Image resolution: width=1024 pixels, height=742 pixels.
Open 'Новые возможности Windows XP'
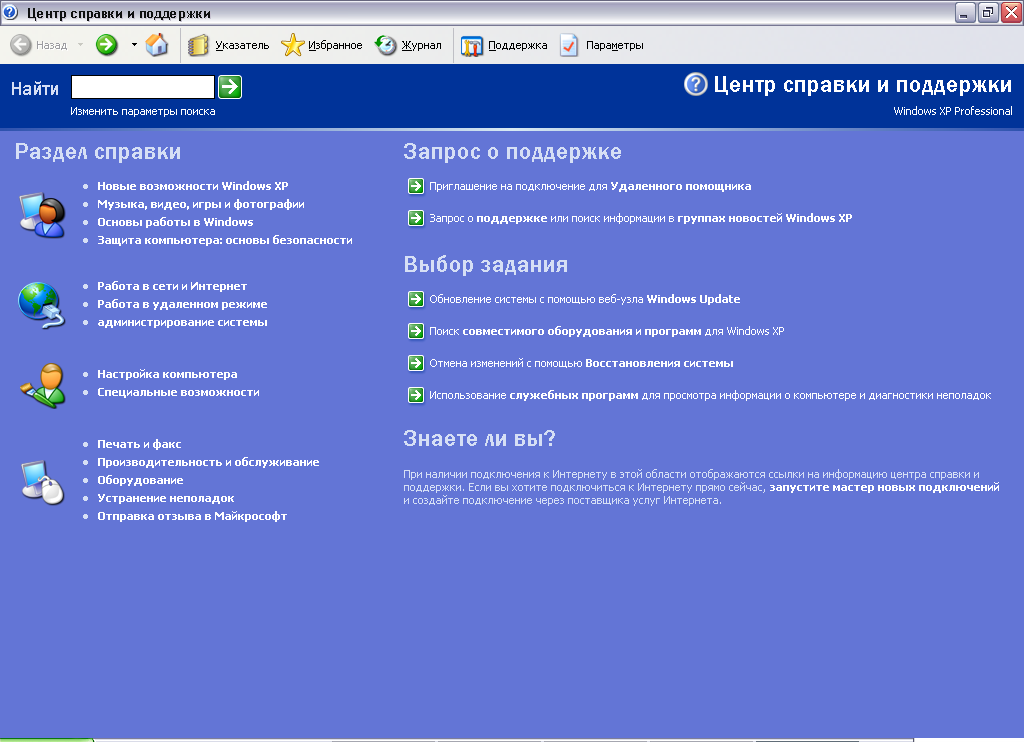tap(193, 186)
